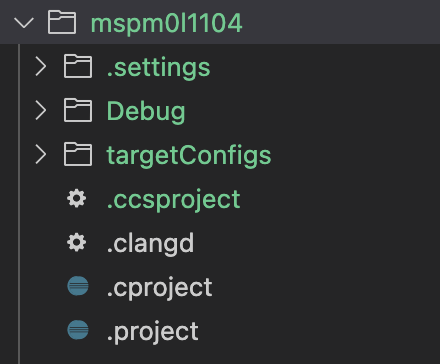Select the mspm0l1104 project name
Image resolution: width=440 pixels, height=364 pixels.
[x=166, y=24]
